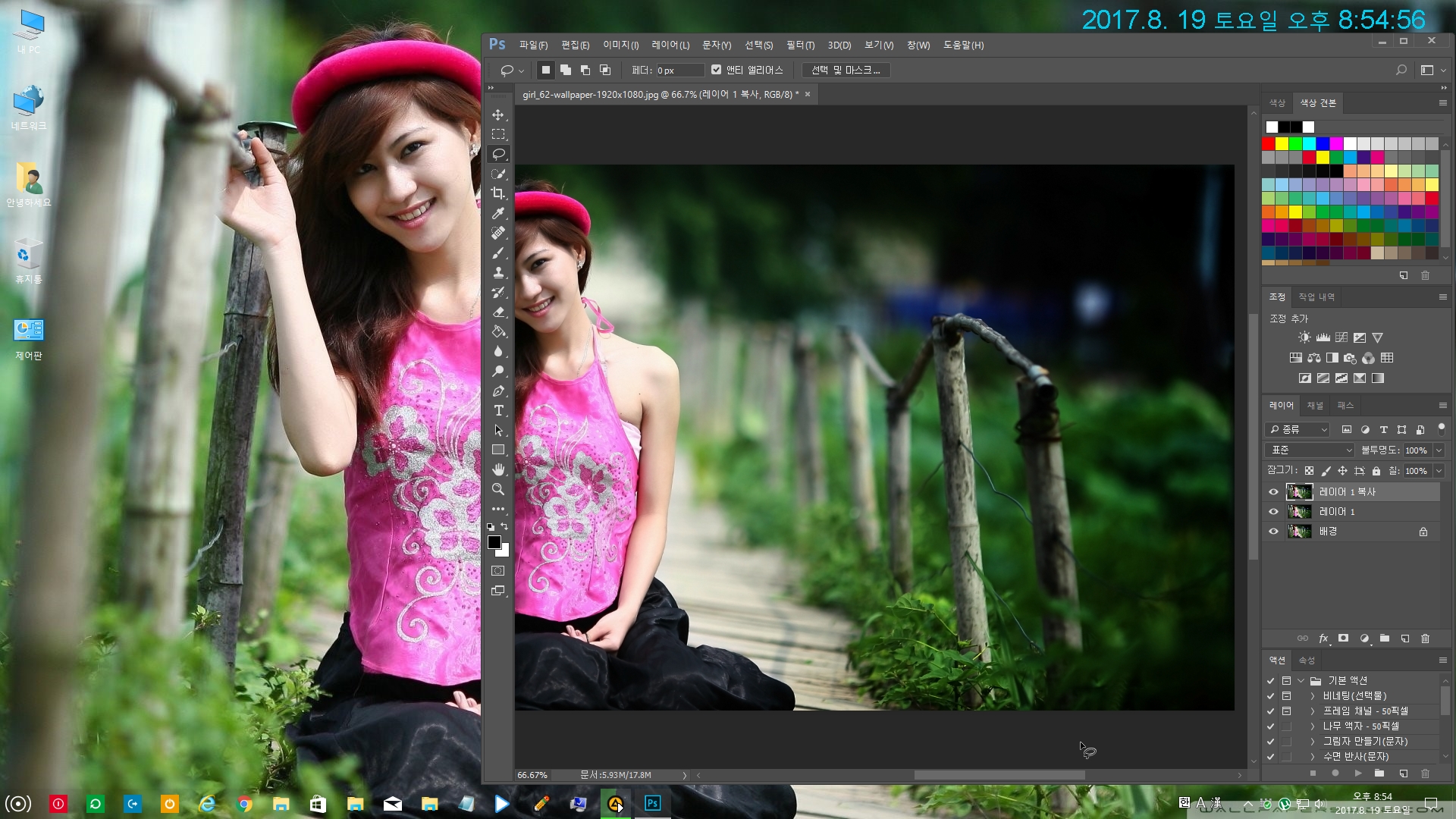Switch to the 작업 내역 tab
Screen dimensions: 1456x819
coord(1316,297)
